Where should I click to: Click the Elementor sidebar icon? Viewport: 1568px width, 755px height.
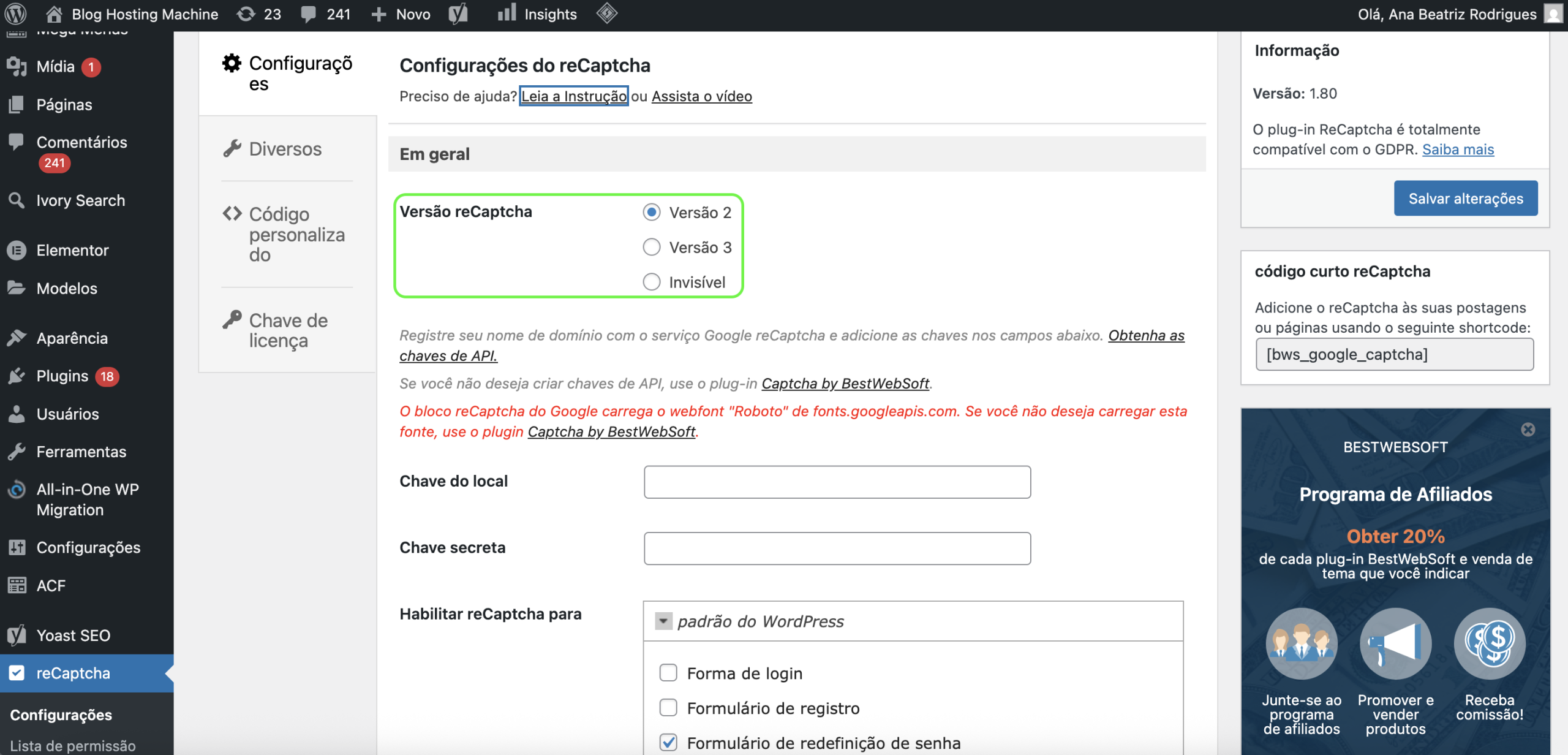coord(17,250)
